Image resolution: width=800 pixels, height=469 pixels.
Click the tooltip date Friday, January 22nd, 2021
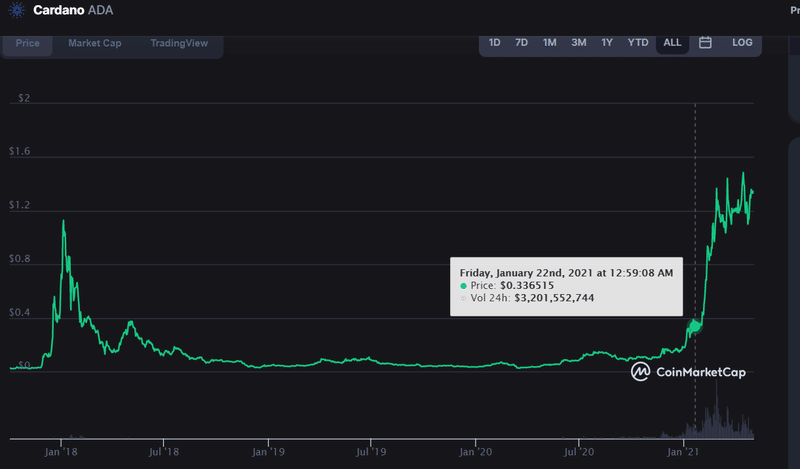click(x=527, y=273)
